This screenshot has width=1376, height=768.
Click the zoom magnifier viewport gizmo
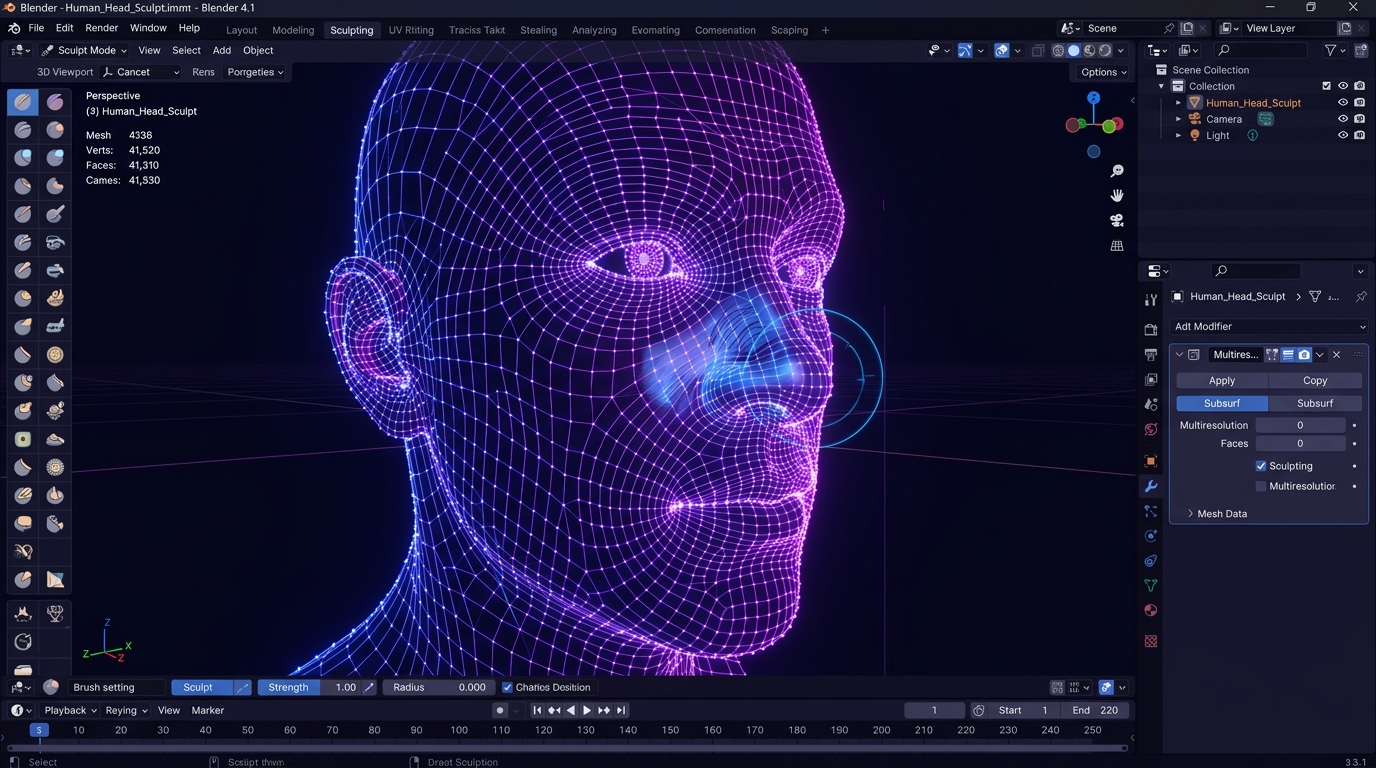point(1117,171)
